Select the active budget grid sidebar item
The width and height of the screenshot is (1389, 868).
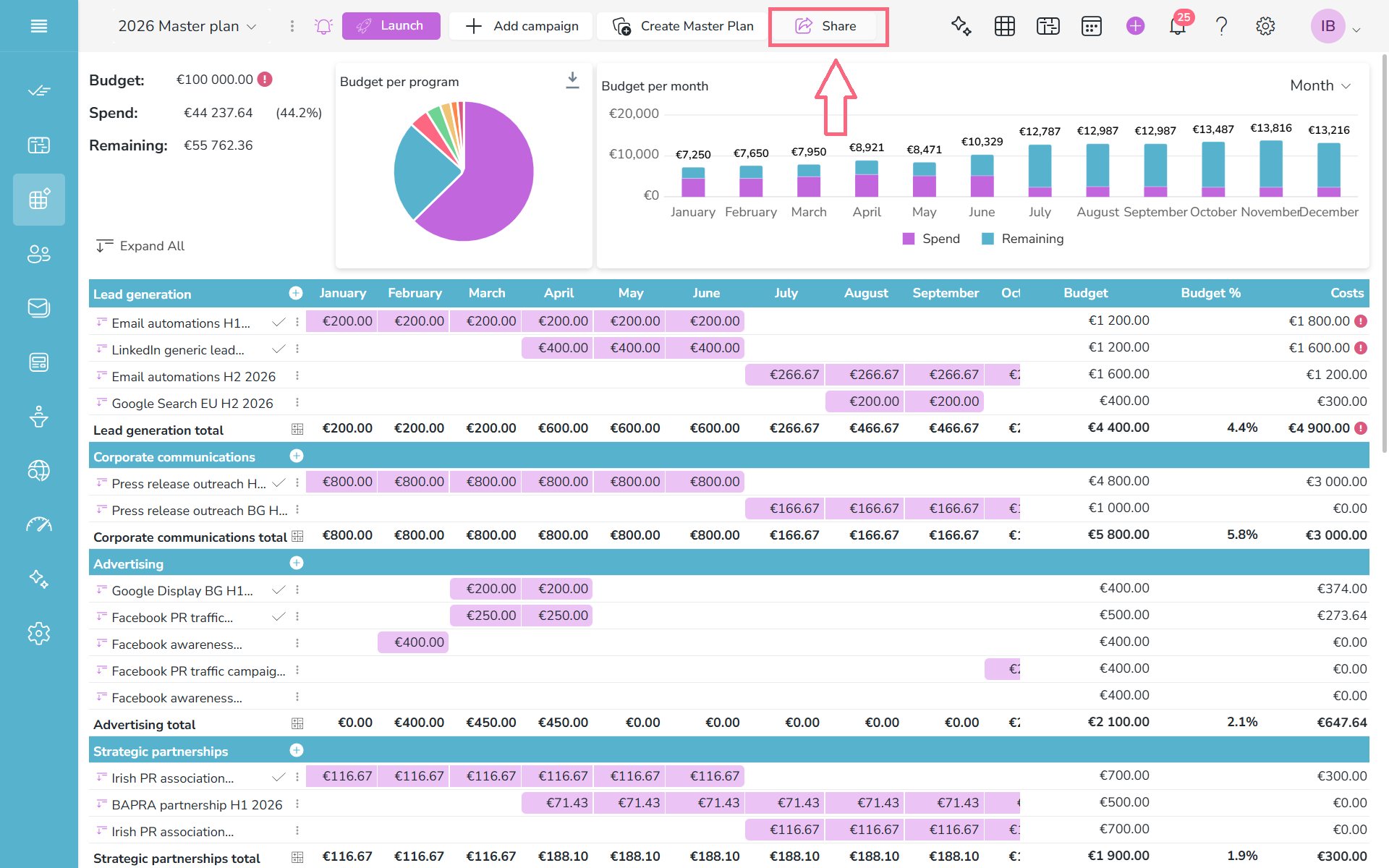point(39,200)
